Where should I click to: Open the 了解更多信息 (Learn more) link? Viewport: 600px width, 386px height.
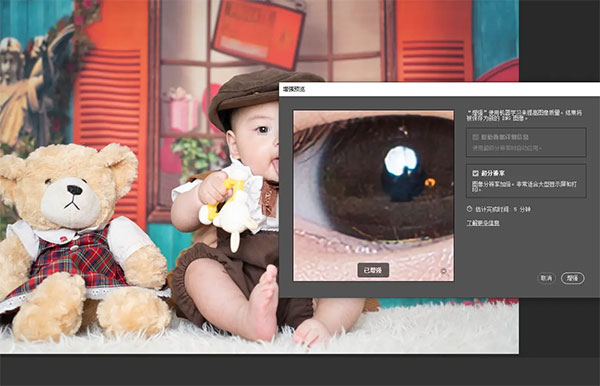(x=483, y=223)
